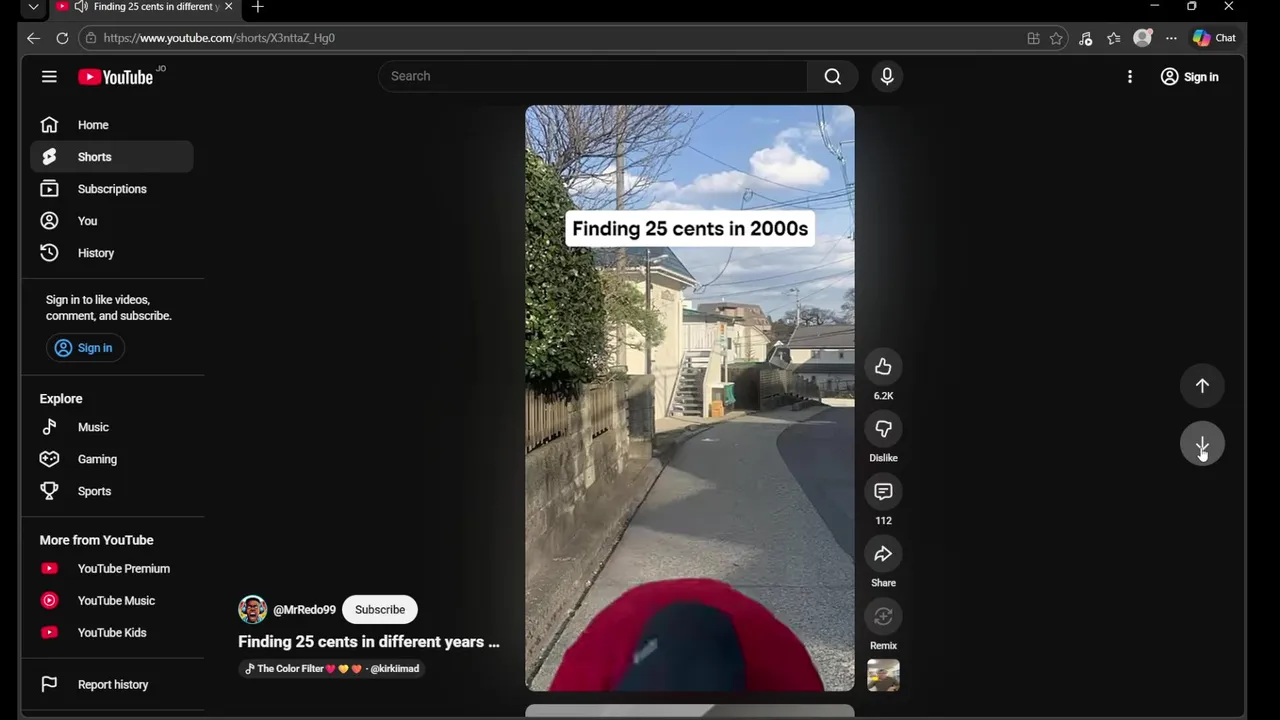This screenshot has height=720, width=1280.
Task: Open the You section
Action: coord(112,221)
